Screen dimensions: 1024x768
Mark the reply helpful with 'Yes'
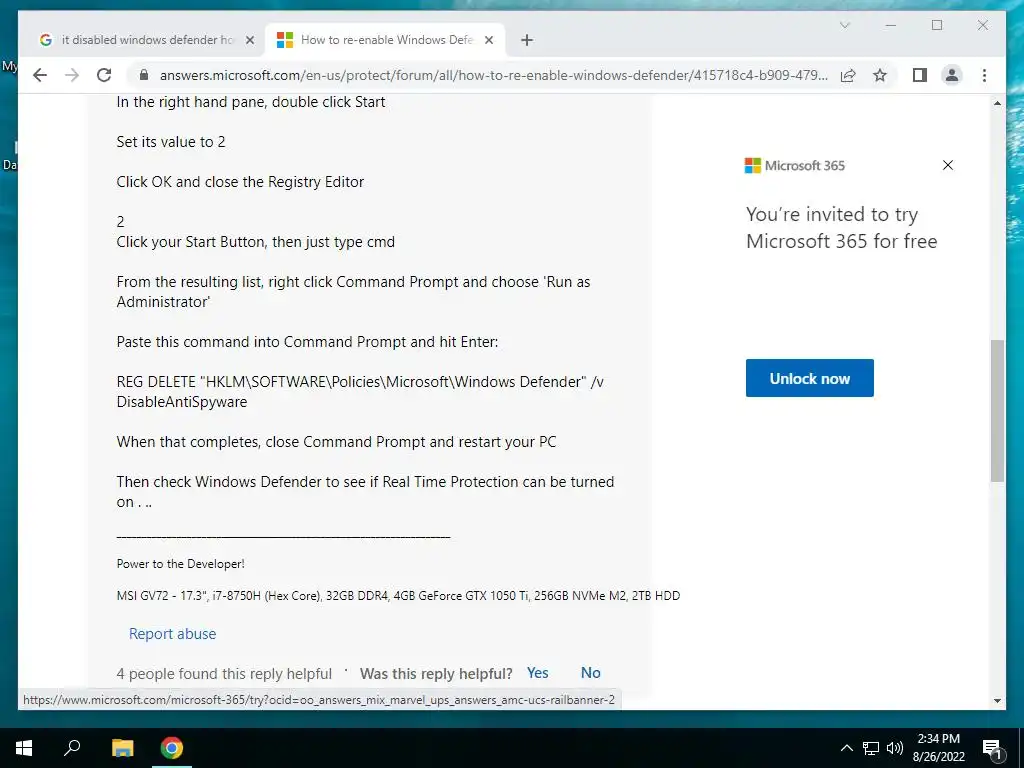pos(537,673)
